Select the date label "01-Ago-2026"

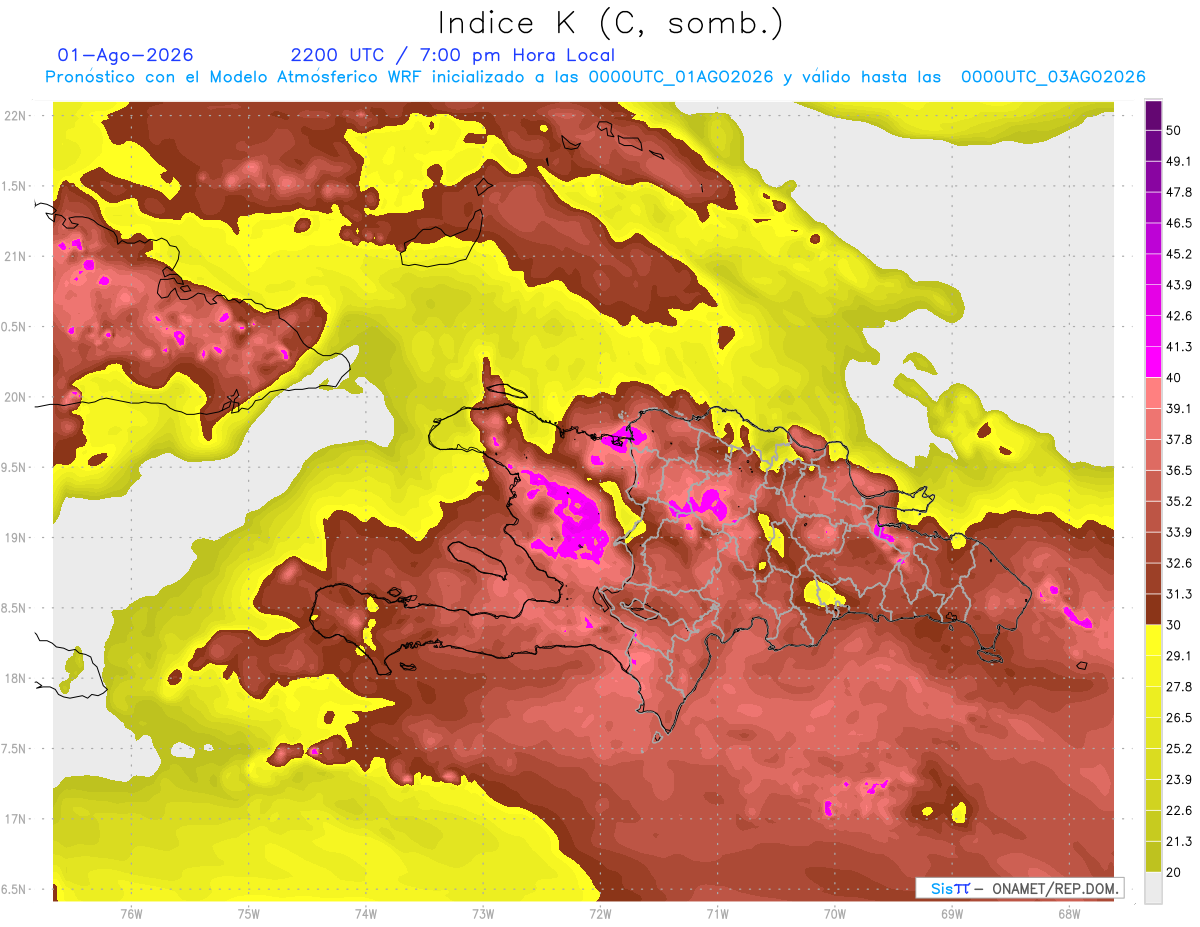(x=126, y=55)
